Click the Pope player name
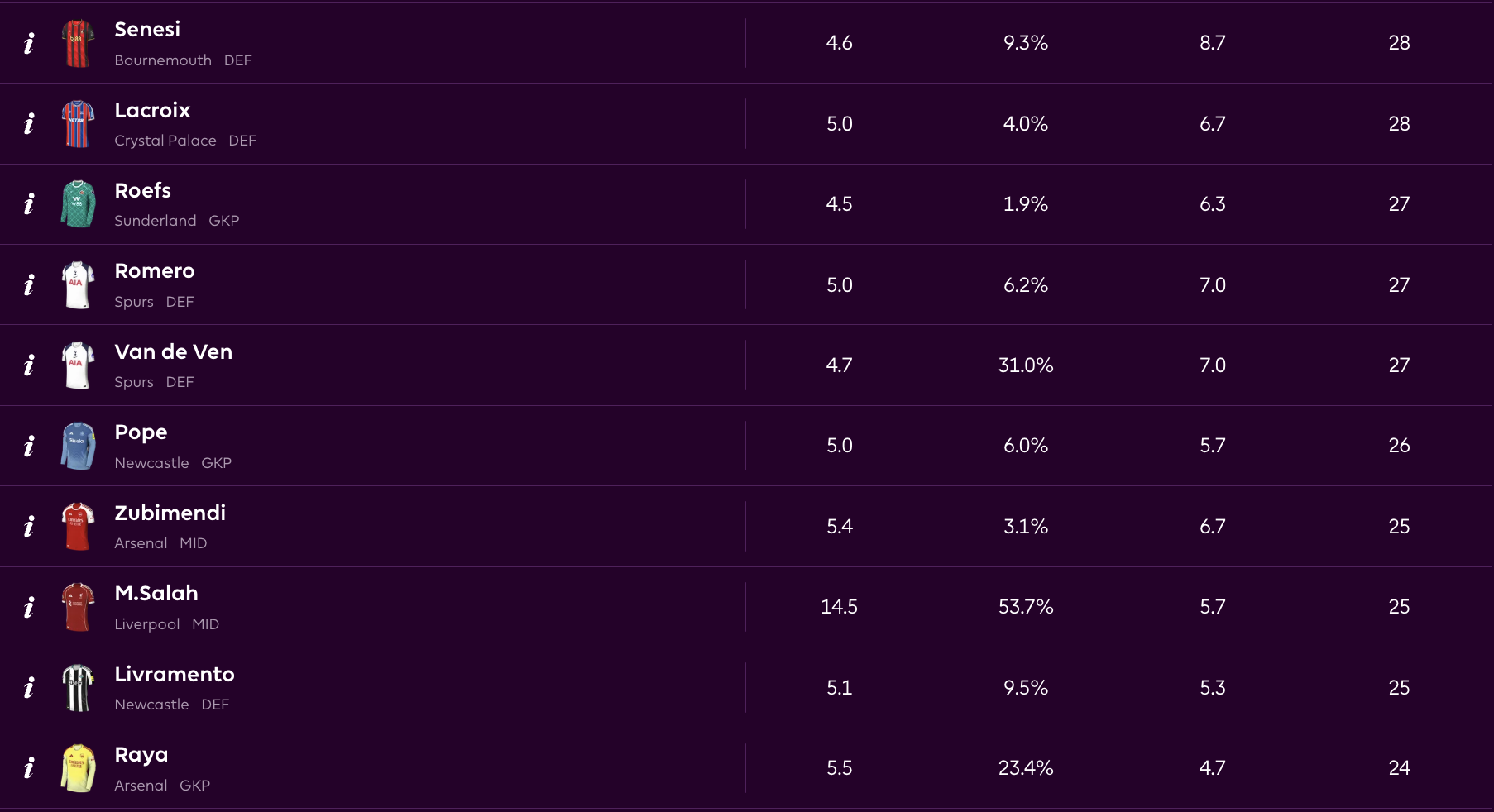 (141, 432)
